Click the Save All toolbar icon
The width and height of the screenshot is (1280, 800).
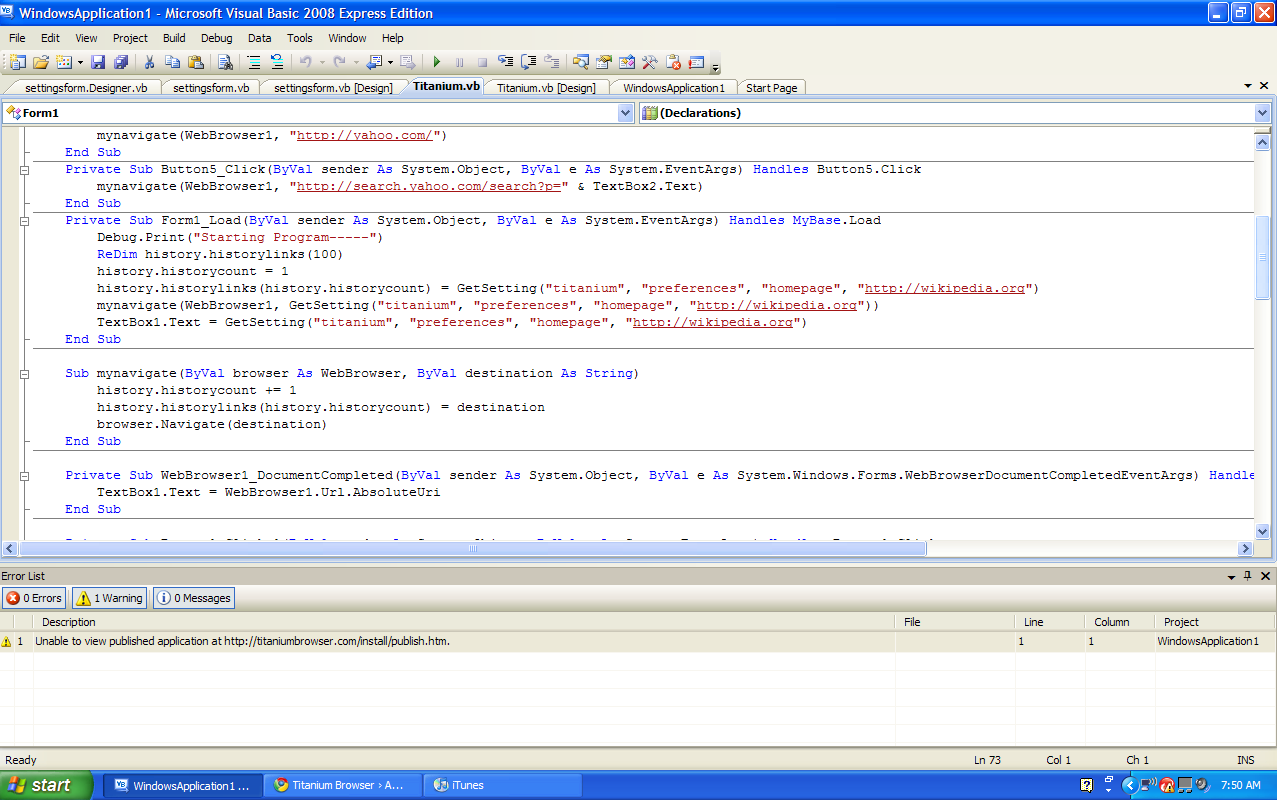tap(120, 62)
